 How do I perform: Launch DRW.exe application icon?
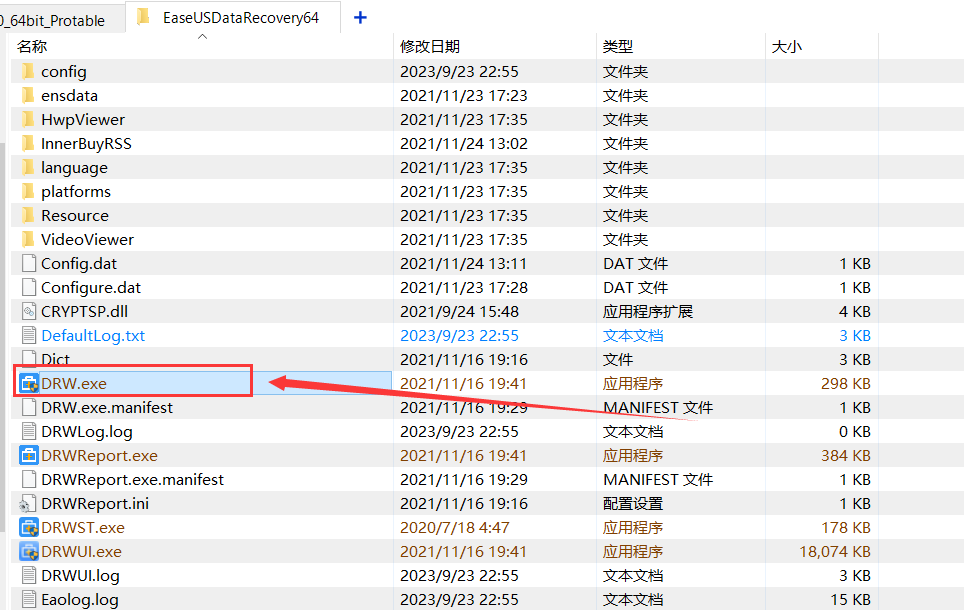point(28,383)
